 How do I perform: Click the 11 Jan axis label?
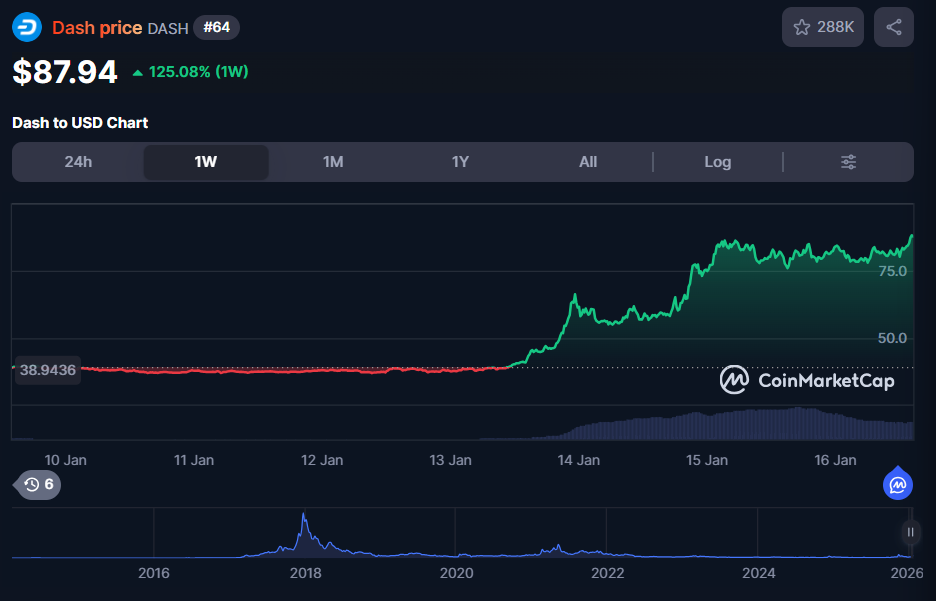[194, 460]
